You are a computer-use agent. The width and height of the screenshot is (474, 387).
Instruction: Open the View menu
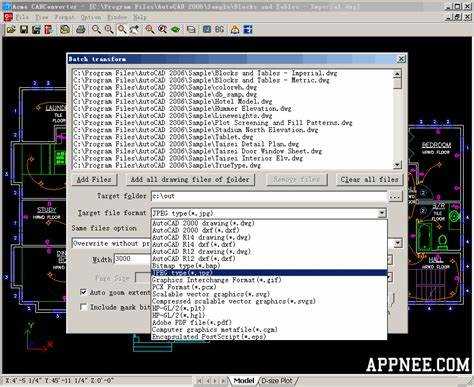coord(42,17)
